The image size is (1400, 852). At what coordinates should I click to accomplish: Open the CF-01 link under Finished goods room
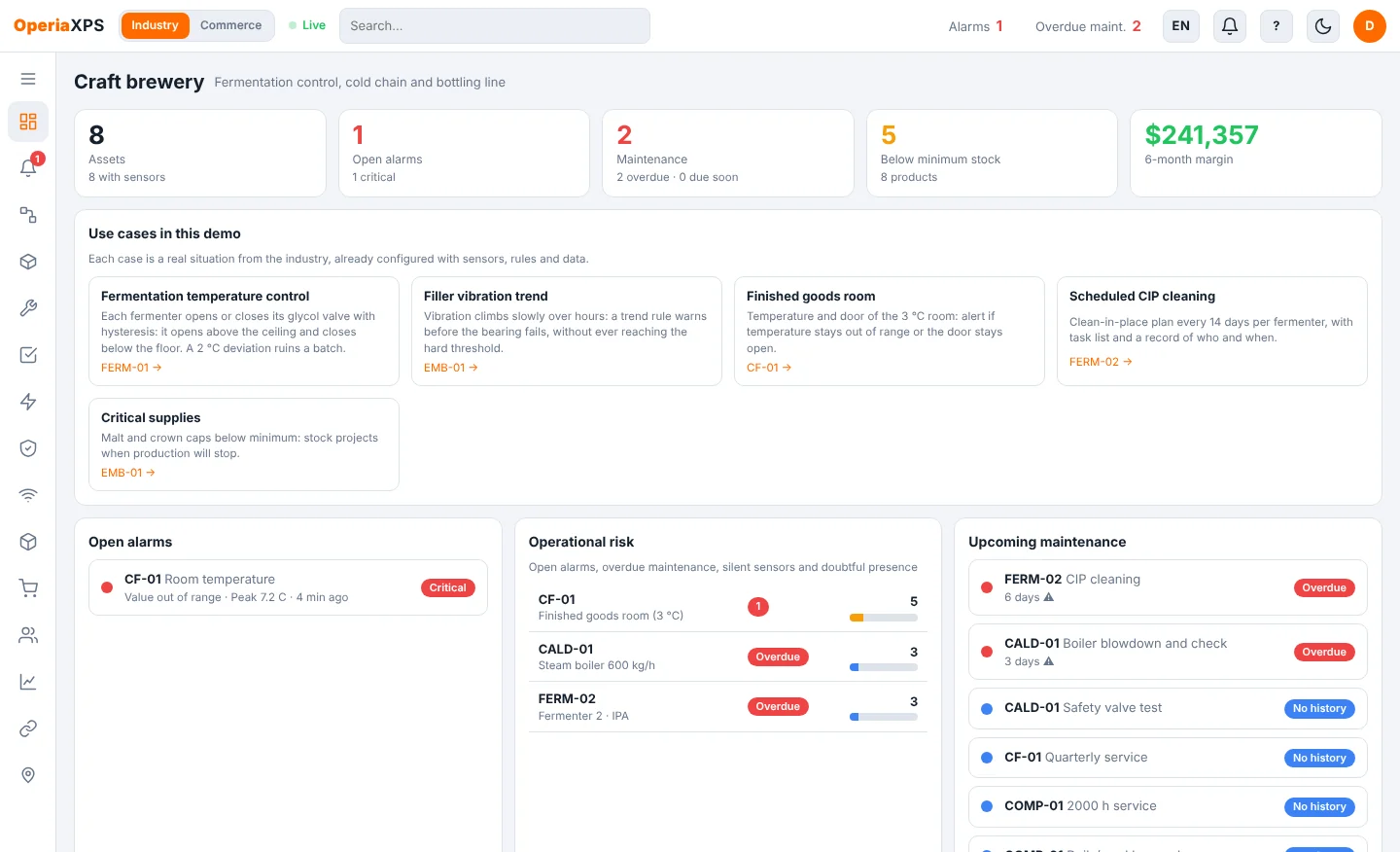tap(769, 368)
